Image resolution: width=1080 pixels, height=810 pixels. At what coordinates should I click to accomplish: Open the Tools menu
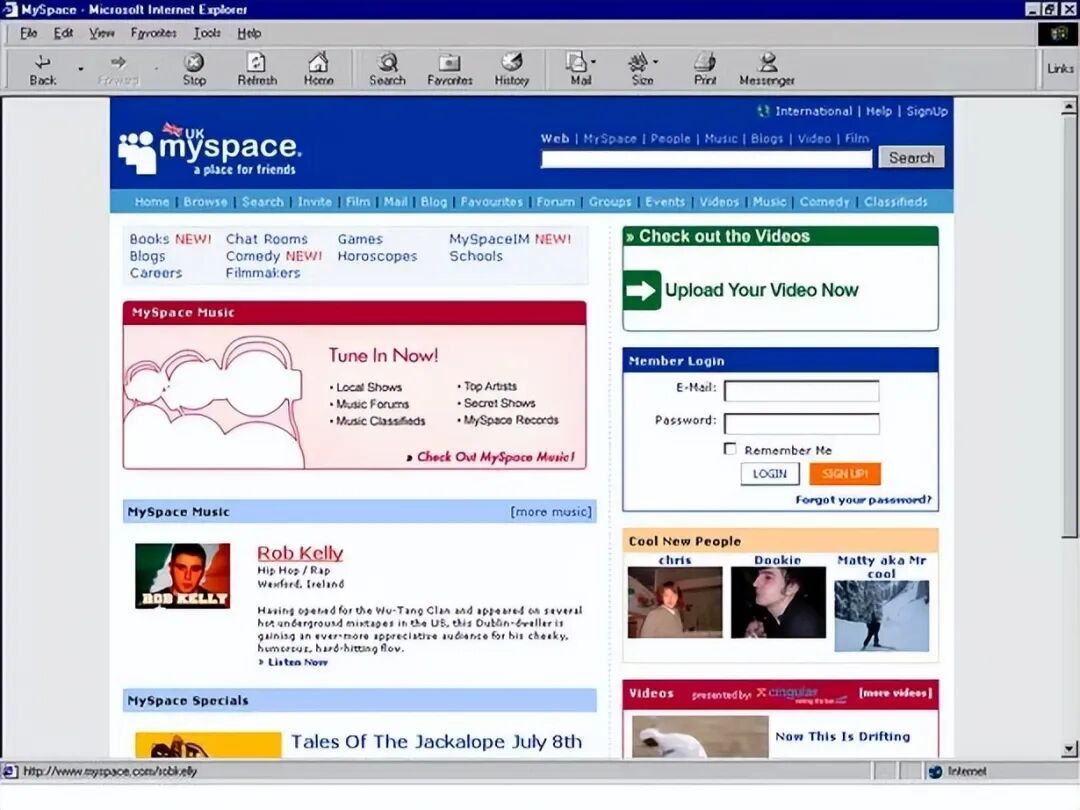click(207, 33)
